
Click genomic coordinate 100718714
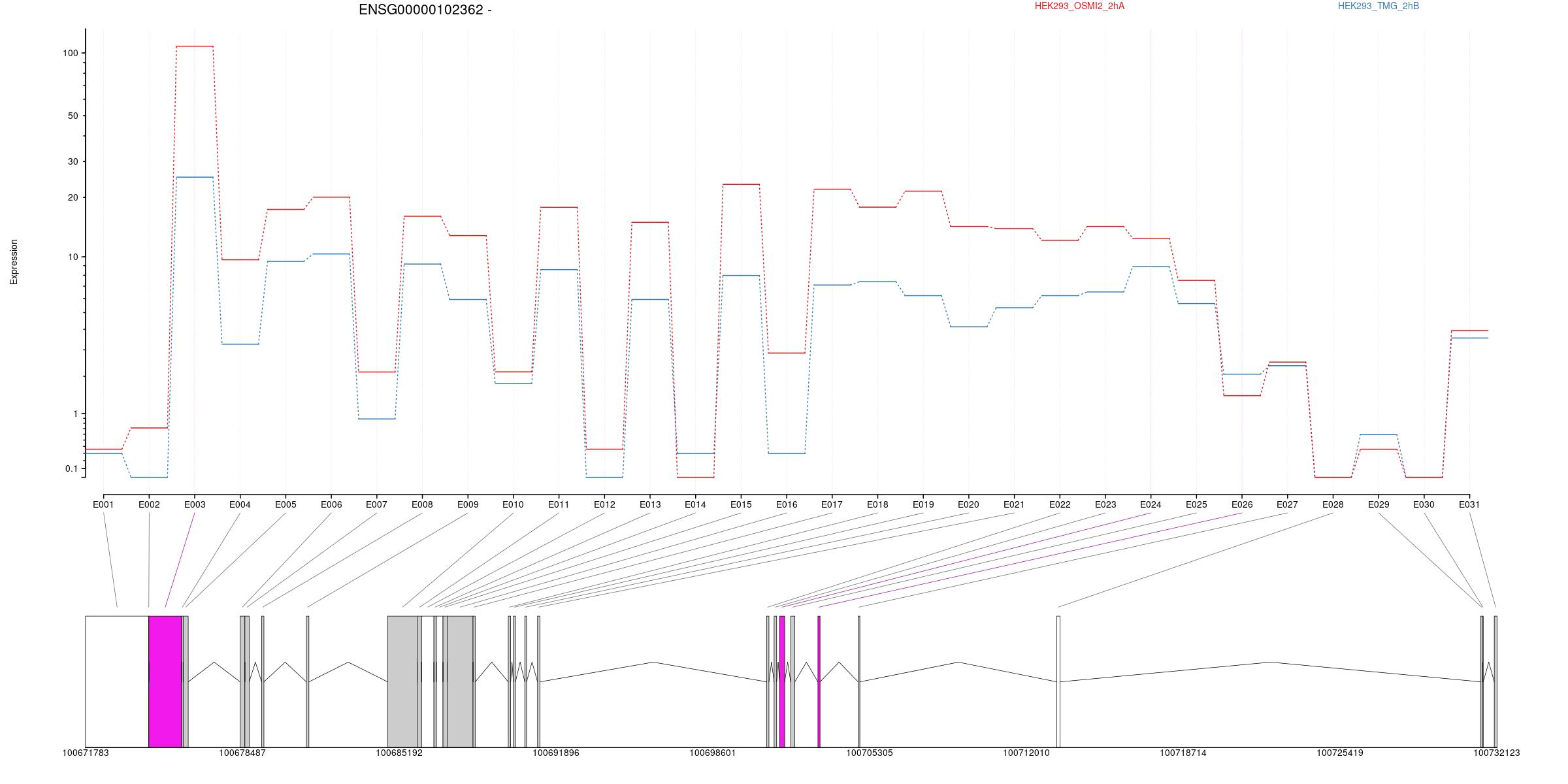pyautogui.click(x=1183, y=753)
